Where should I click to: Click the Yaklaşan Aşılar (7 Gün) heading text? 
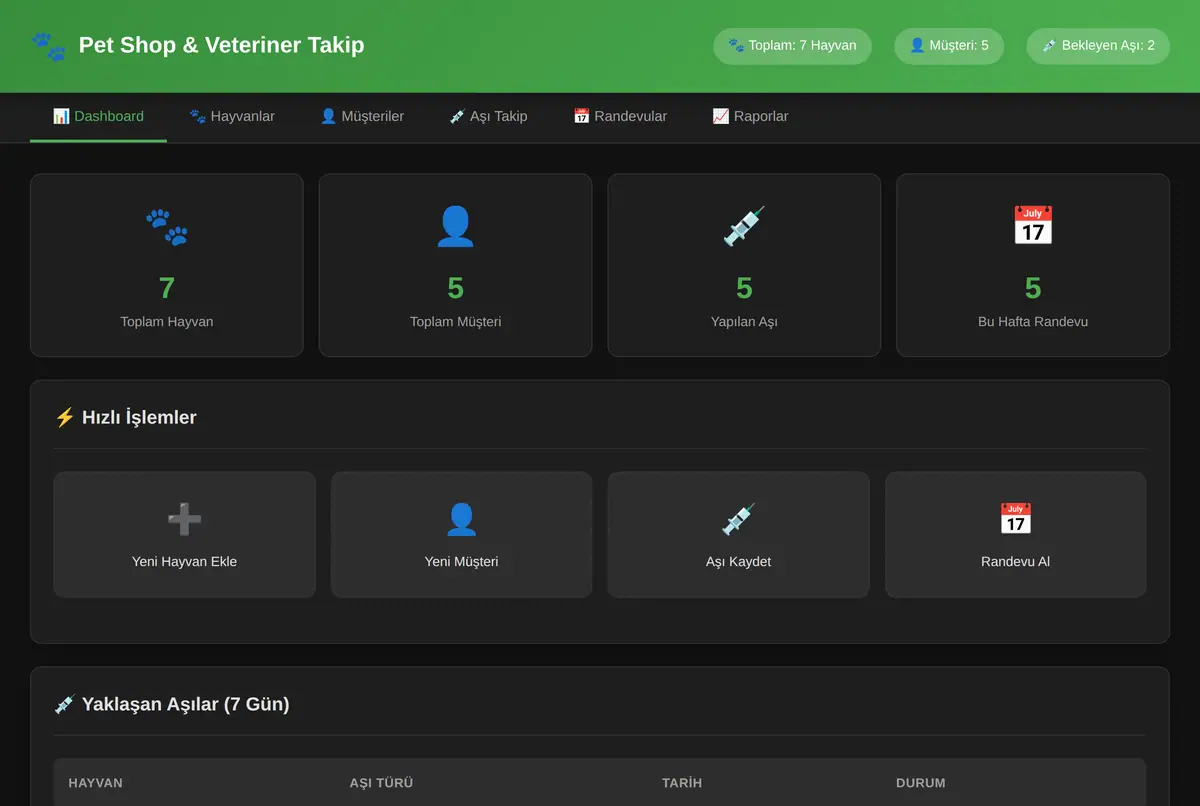coord(186,705)
